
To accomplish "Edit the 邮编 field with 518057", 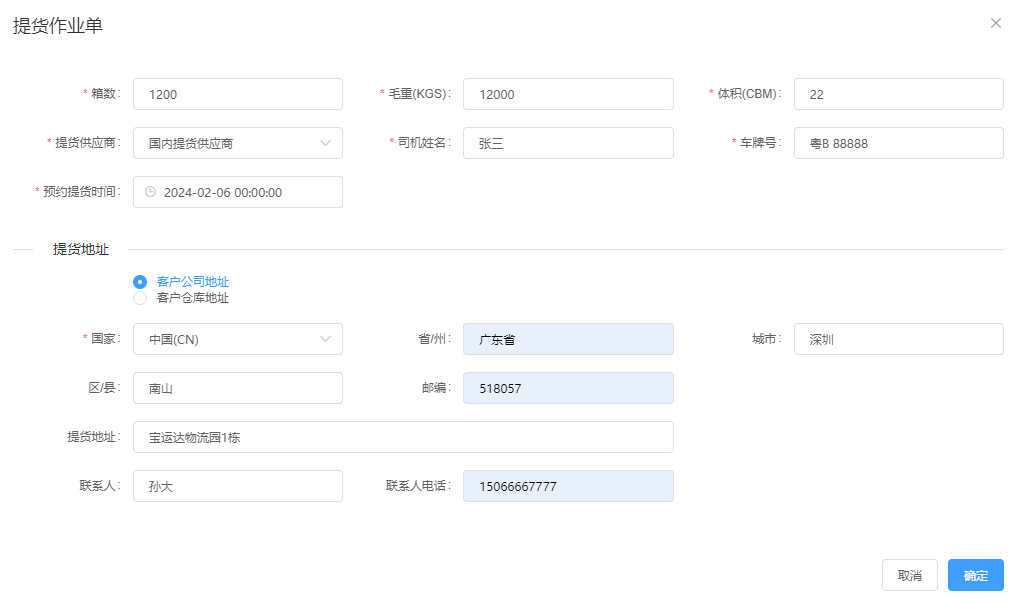I will click(568, 388).
